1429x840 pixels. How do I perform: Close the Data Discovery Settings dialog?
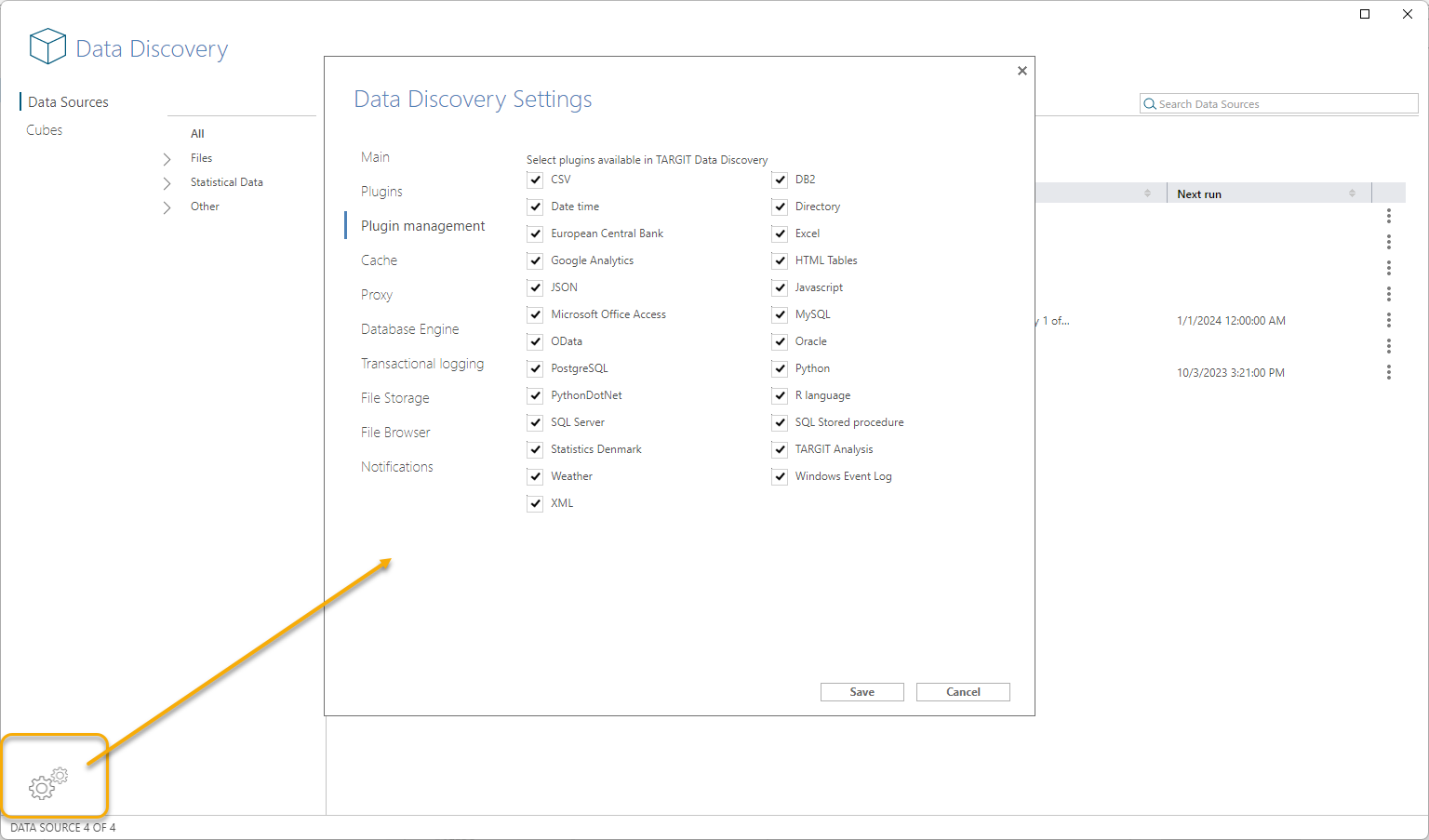pyautogui.click(x=1022, y=71)
